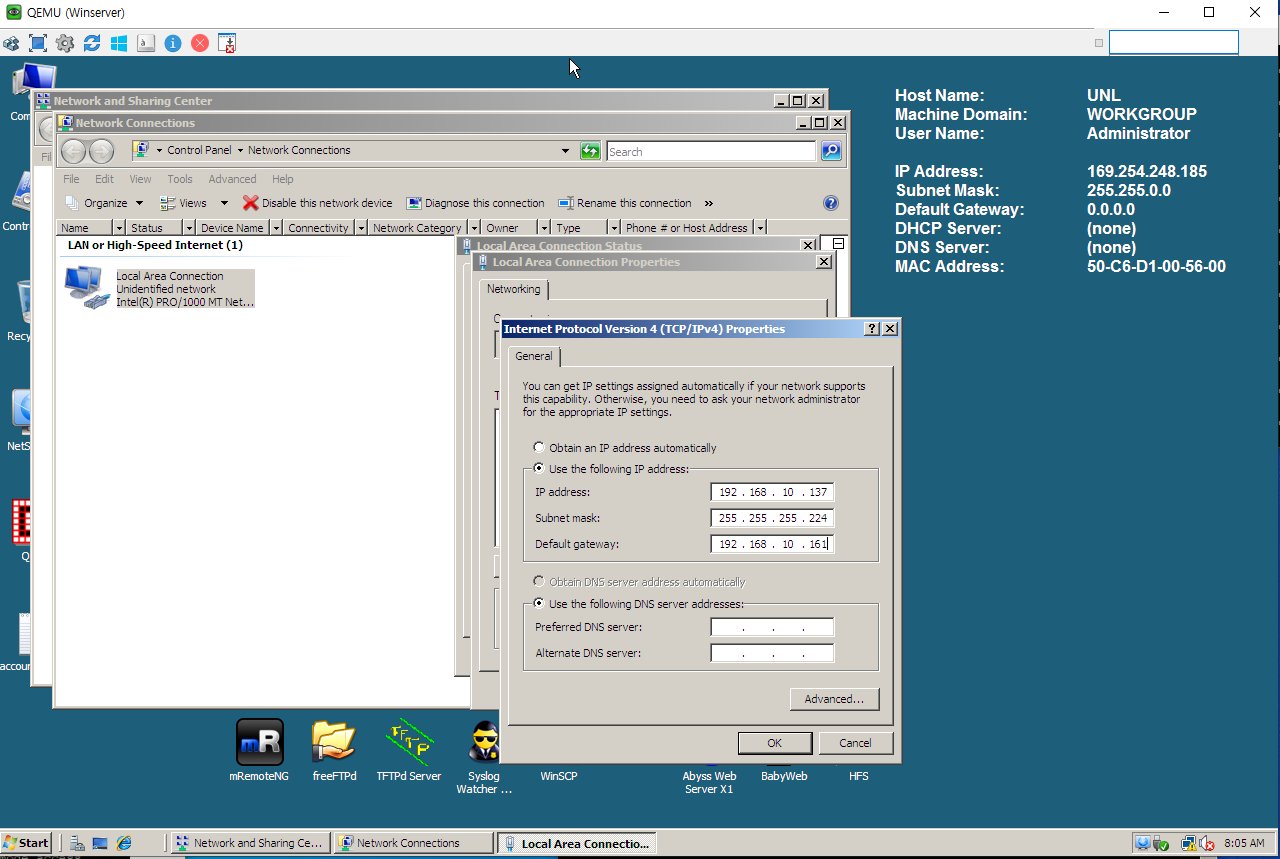Click the Default gateway field
The image size is (1280, 859).
tap(772, 544)
